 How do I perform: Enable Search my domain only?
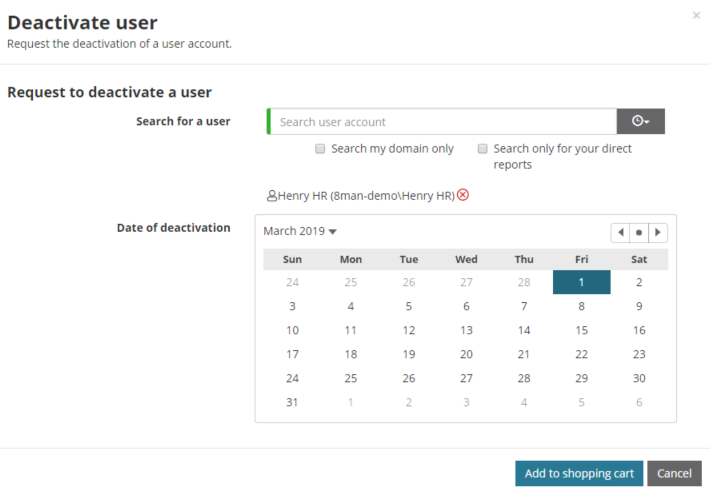pyautogui.click(x=321, y=149)
